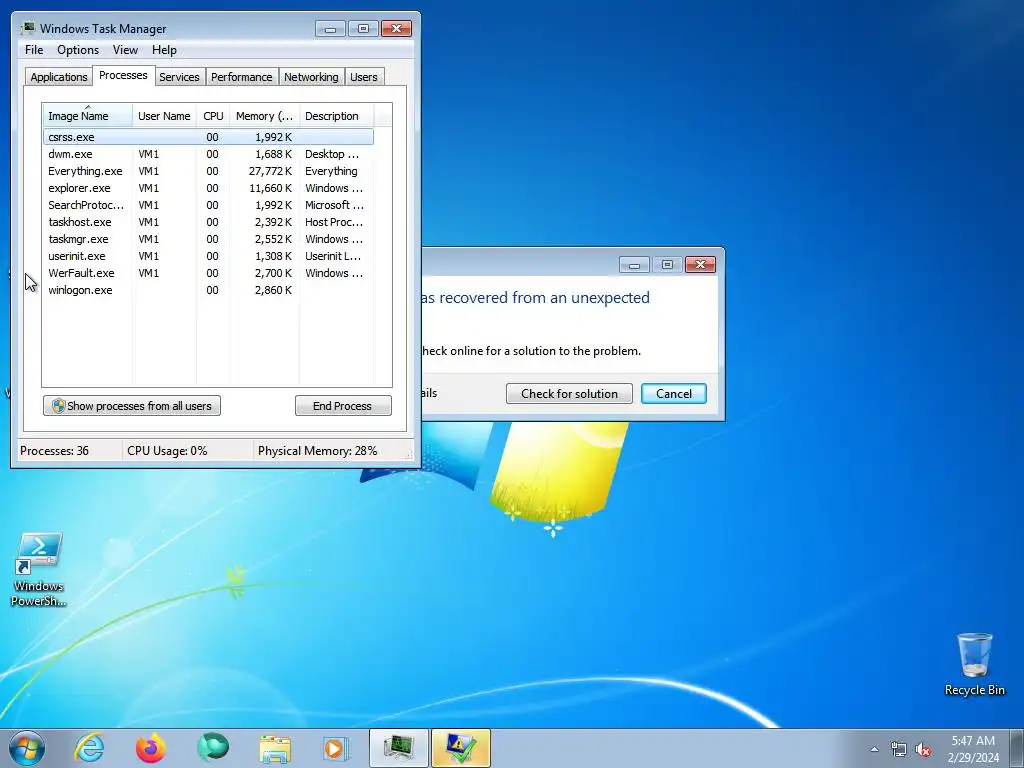Select the taskmgr.exe process row
Viewport: 1024px width, 768px height.
coord(208,239)
